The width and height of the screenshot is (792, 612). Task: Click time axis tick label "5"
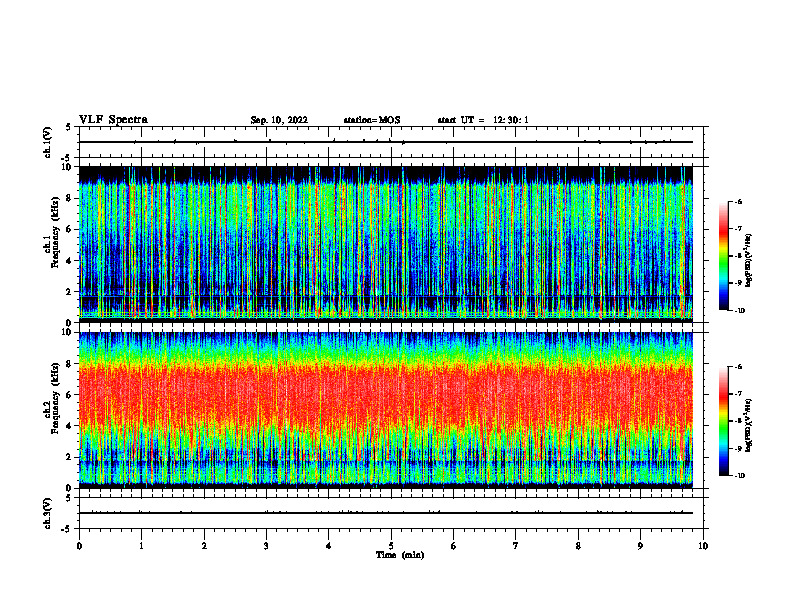(x=391, y=546)
